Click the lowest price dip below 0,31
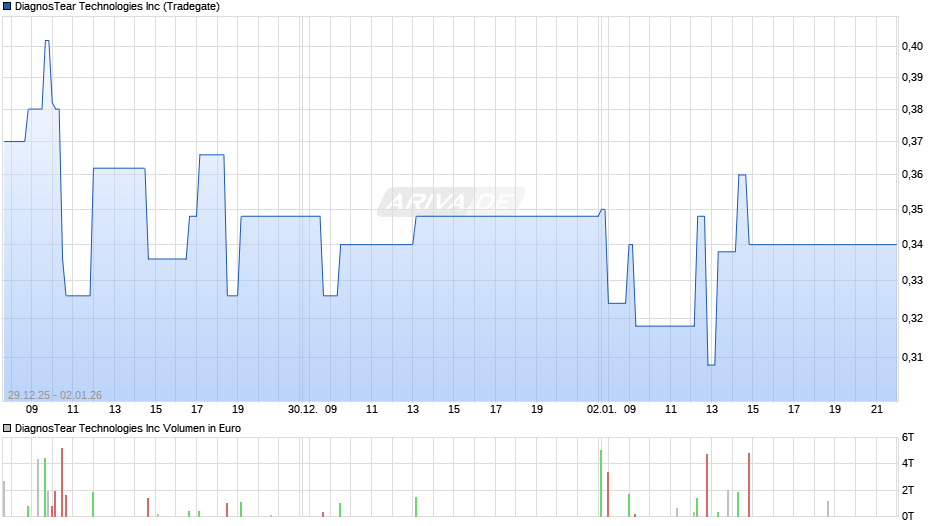Image resolution: width=940 pixels, height=526 pixels. click(711, 365)
